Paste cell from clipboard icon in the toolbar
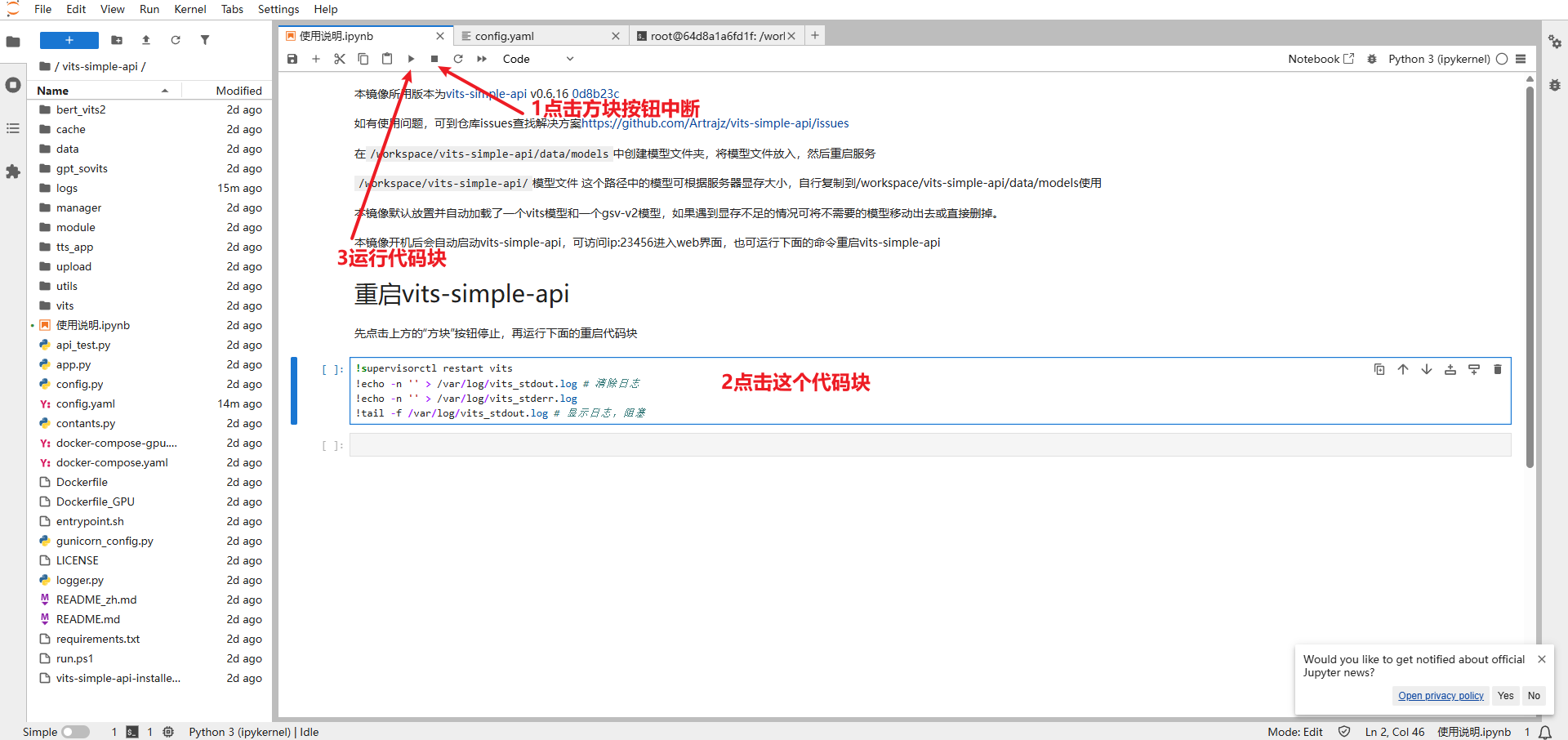The image size is (1568, 740). (387, 59)
